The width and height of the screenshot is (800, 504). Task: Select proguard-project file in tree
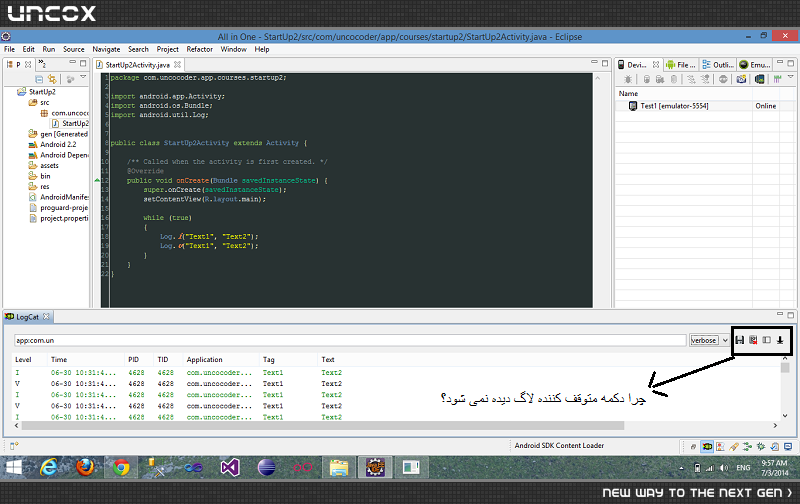tap(58, 208)
